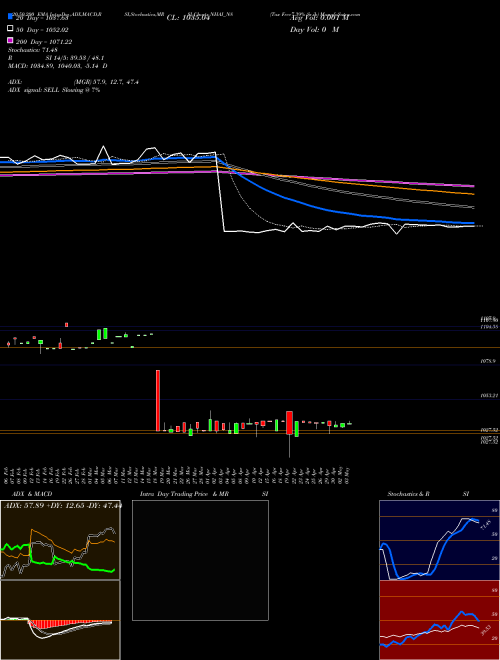Viewport: 500px width, 660px height.
Task: Open the empty Intra Day Trading chart box
Action: pos(200,560)
